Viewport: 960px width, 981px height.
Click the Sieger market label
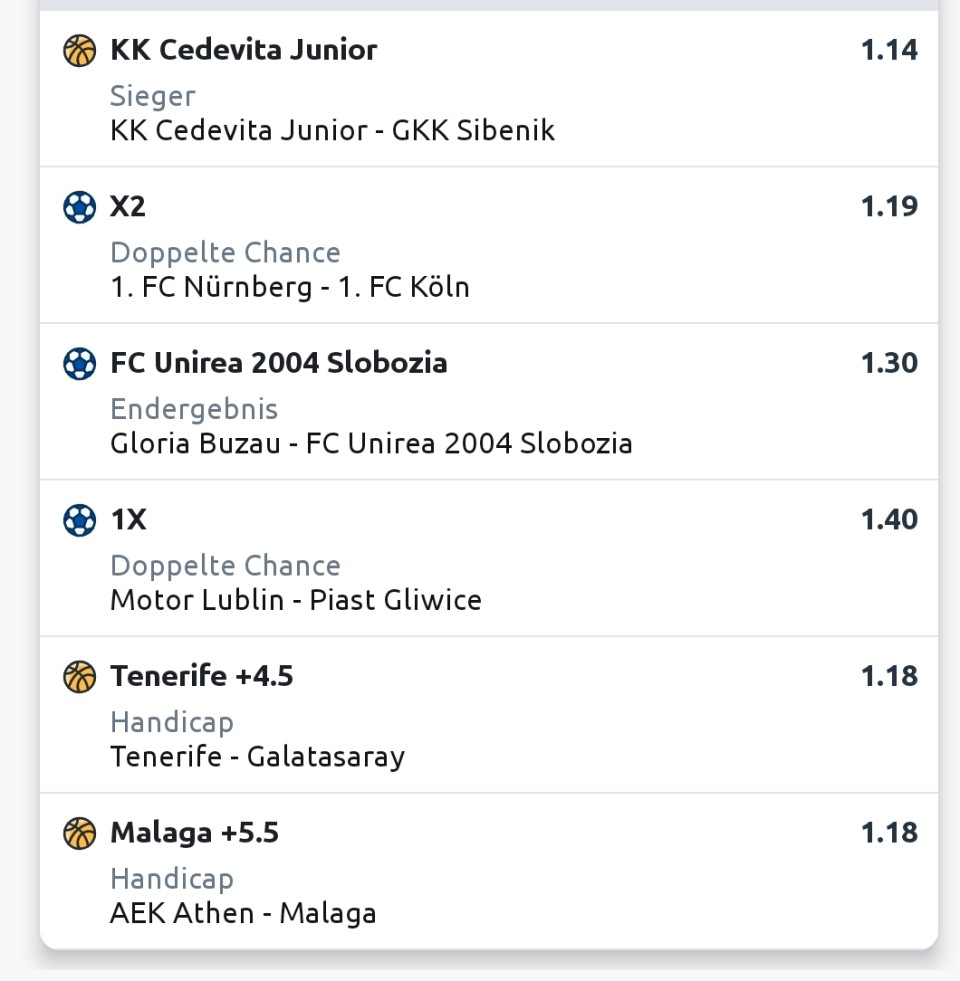click(153, 96)
